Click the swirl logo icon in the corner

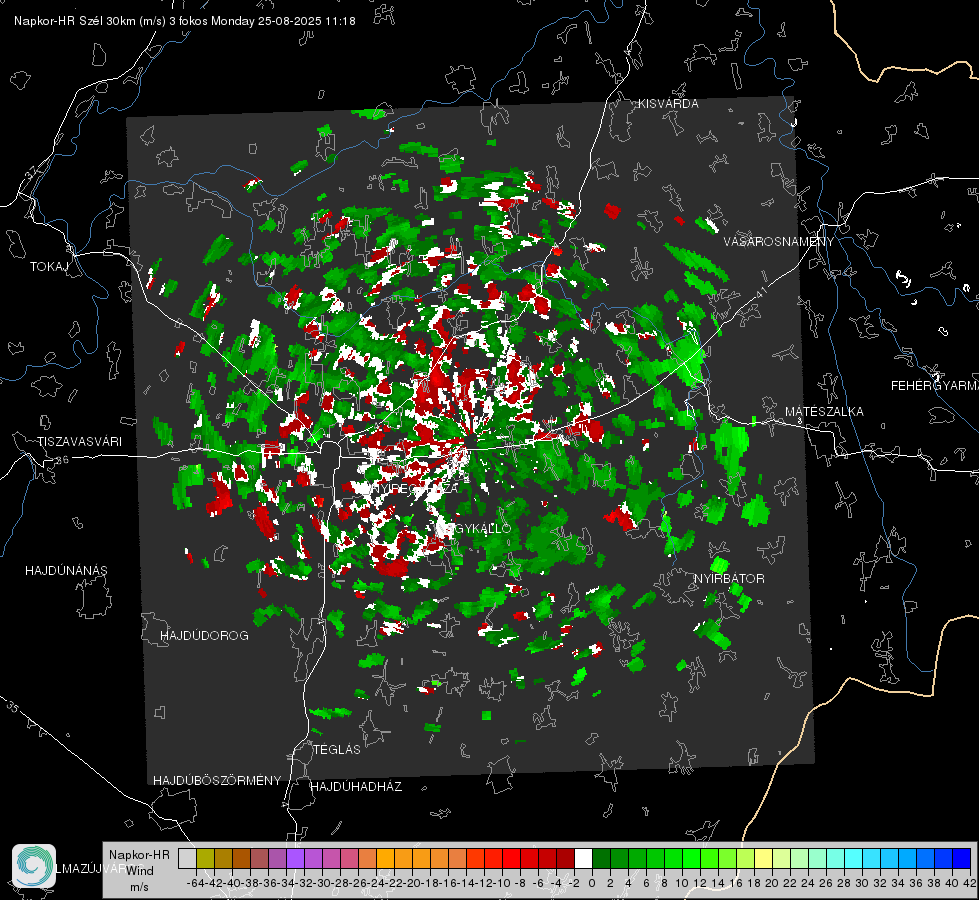[x=34, y=866]
